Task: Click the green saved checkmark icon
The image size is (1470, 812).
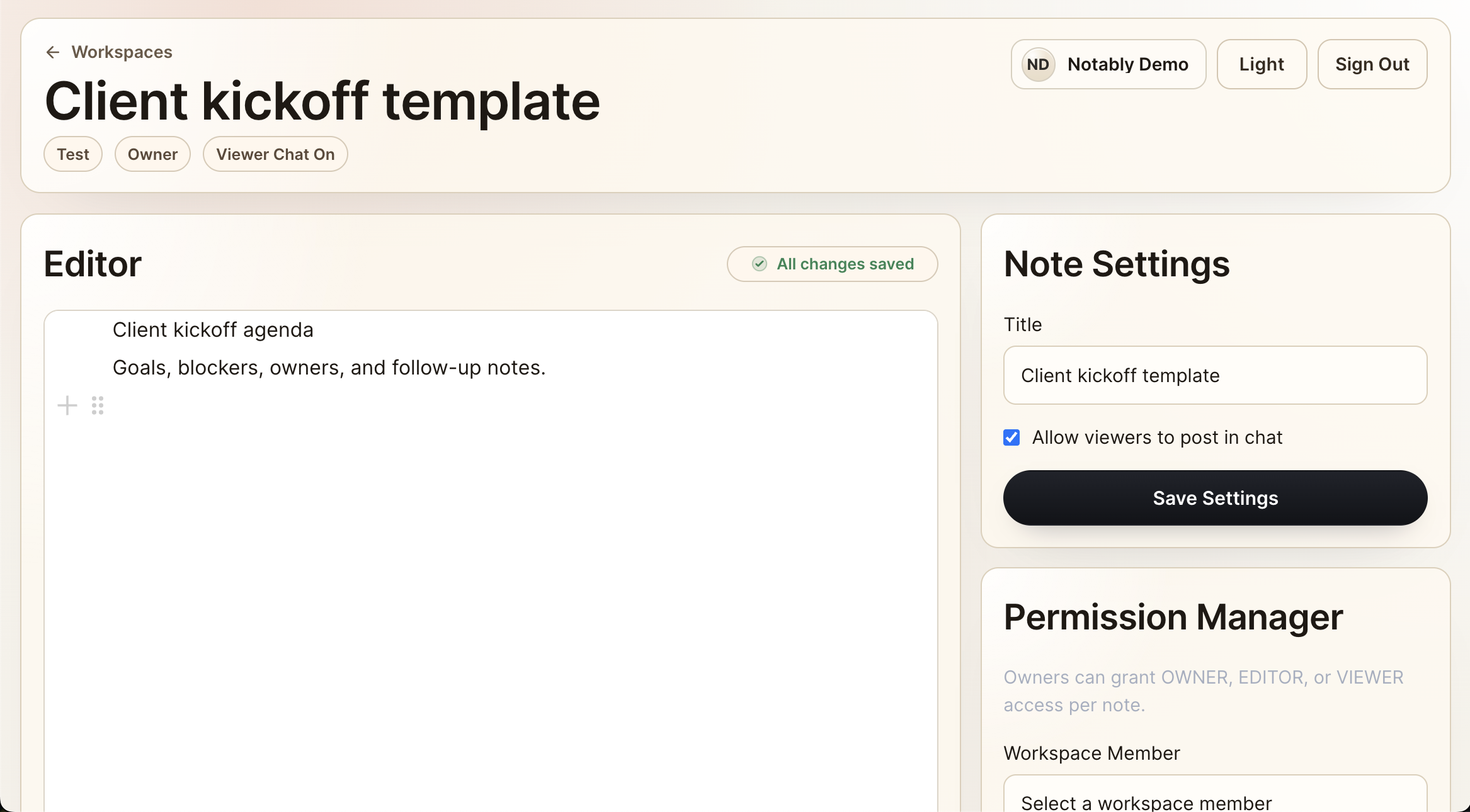Action: [760, 264]
